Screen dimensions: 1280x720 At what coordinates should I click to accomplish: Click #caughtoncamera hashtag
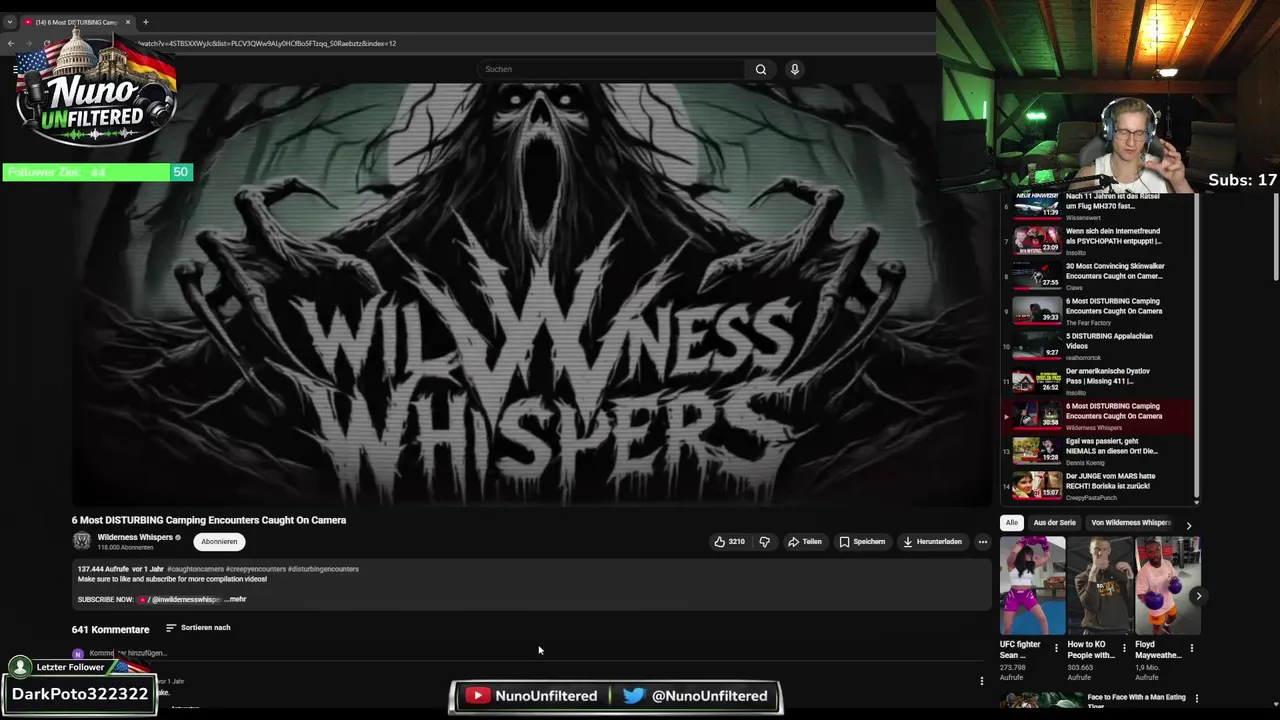pos(195,569)
